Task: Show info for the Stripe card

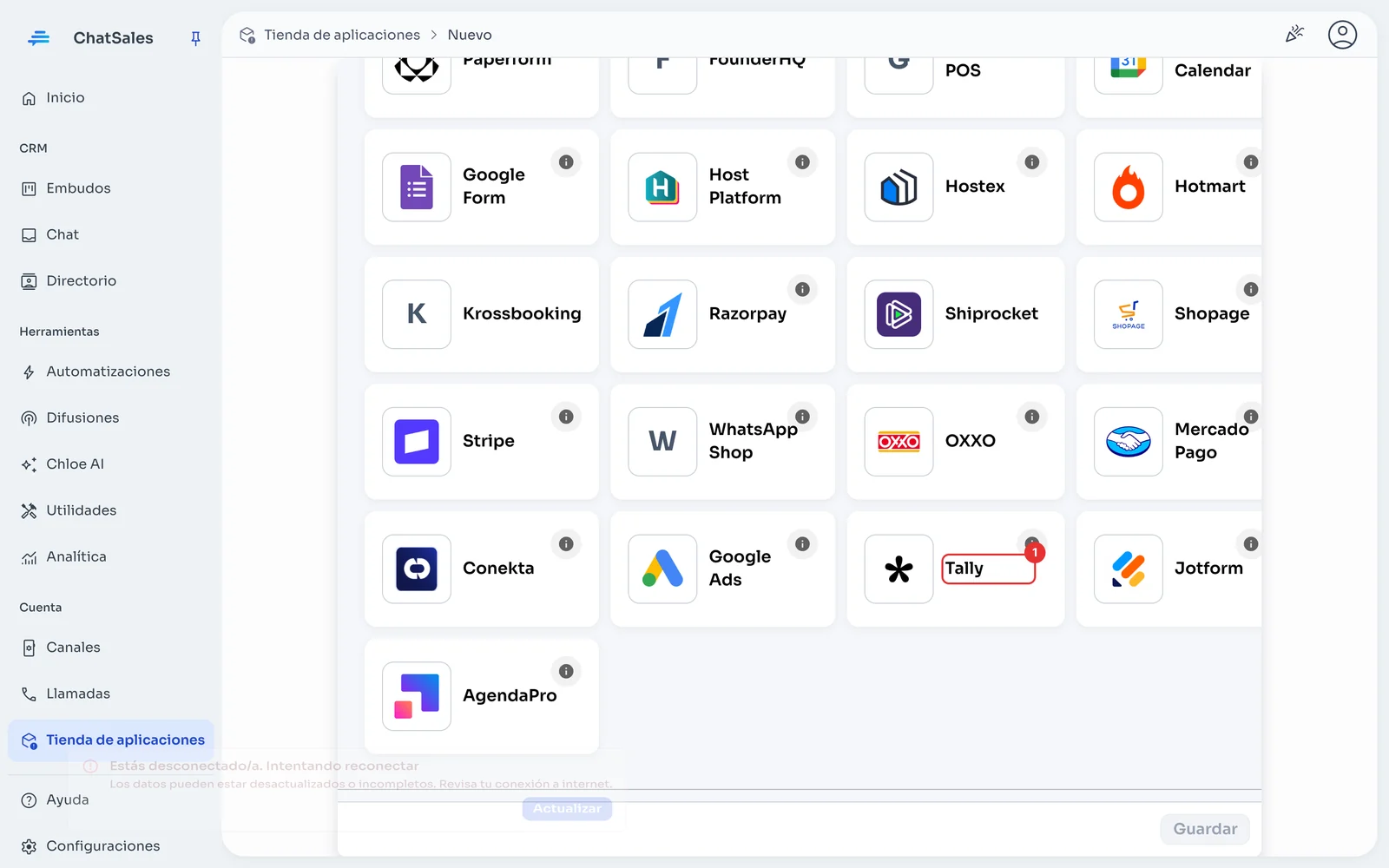Action: pos(566,417)
